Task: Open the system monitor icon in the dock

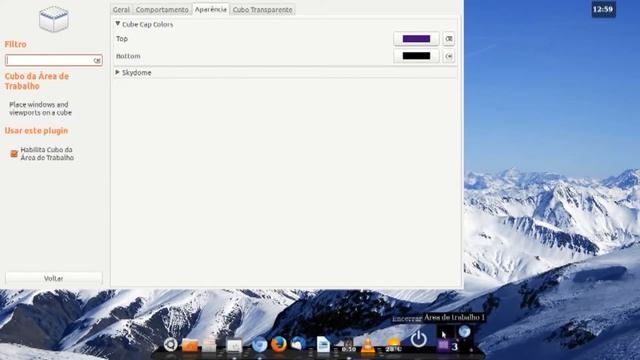Action: 234,346
